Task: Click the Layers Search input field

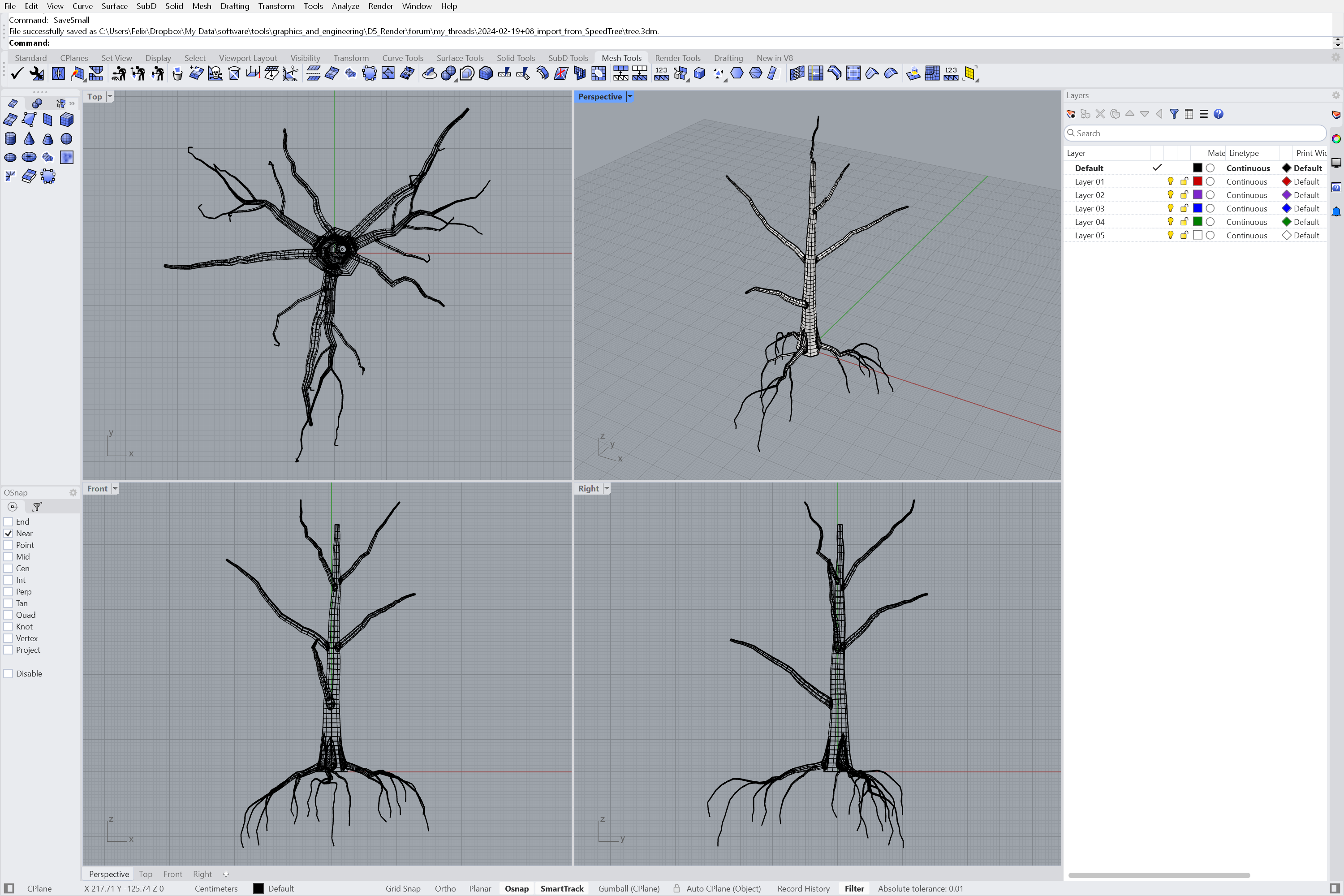Action: click(1194, 133)
